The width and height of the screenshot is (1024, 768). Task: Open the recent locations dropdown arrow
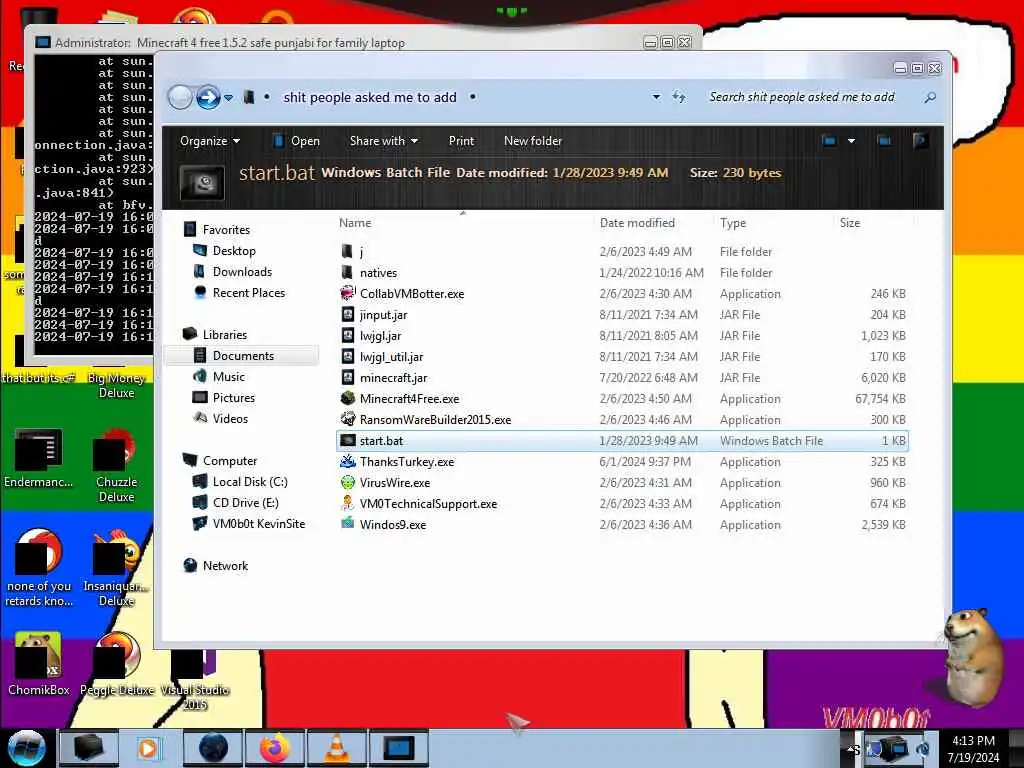229,98
